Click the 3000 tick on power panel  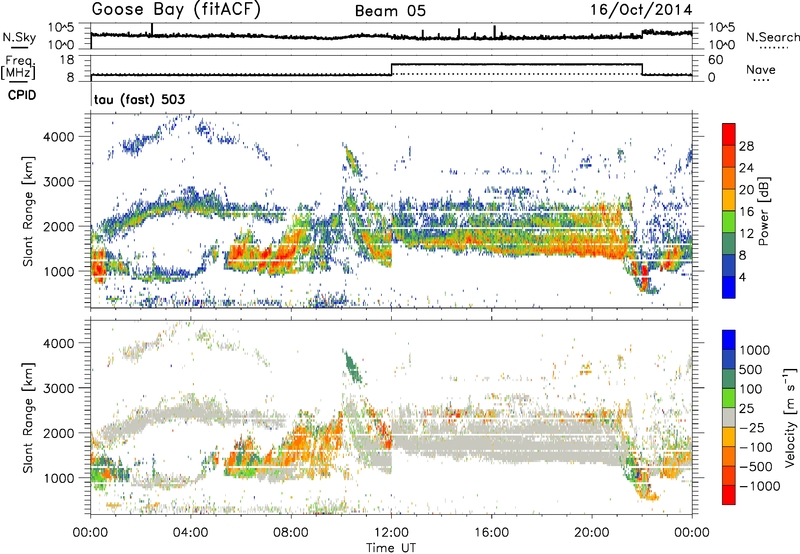58,182
